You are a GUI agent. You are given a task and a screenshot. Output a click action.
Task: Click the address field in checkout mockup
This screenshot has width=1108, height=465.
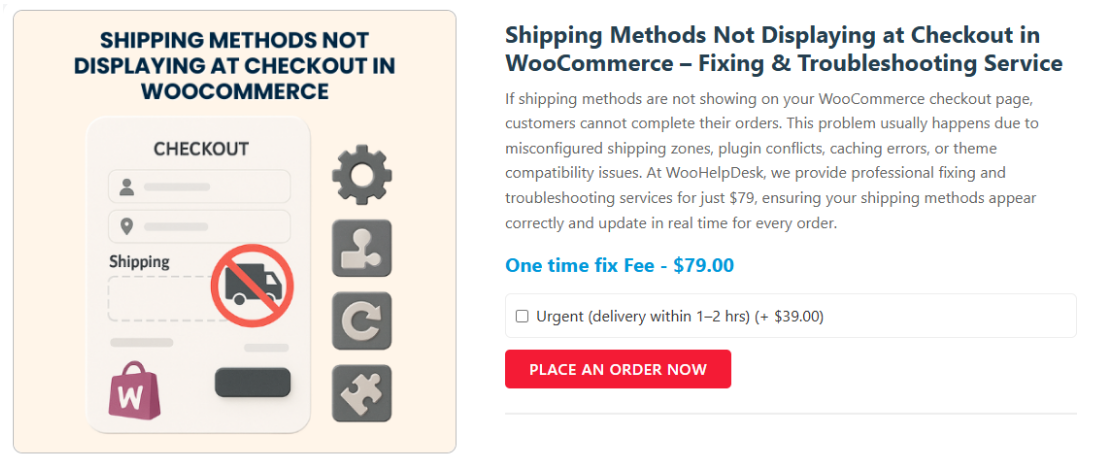point(199,226)
